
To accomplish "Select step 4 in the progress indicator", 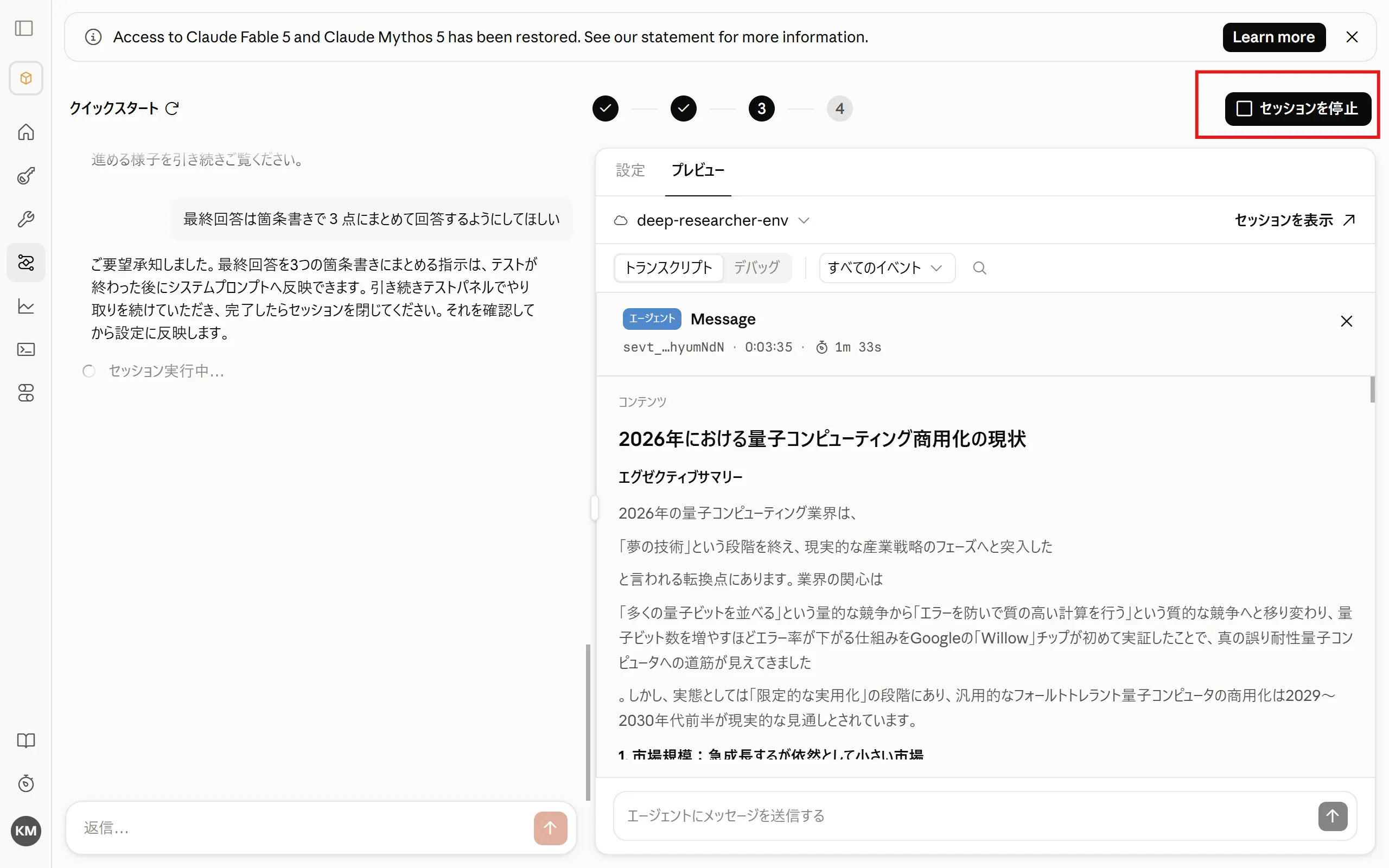I will point(839,108).
